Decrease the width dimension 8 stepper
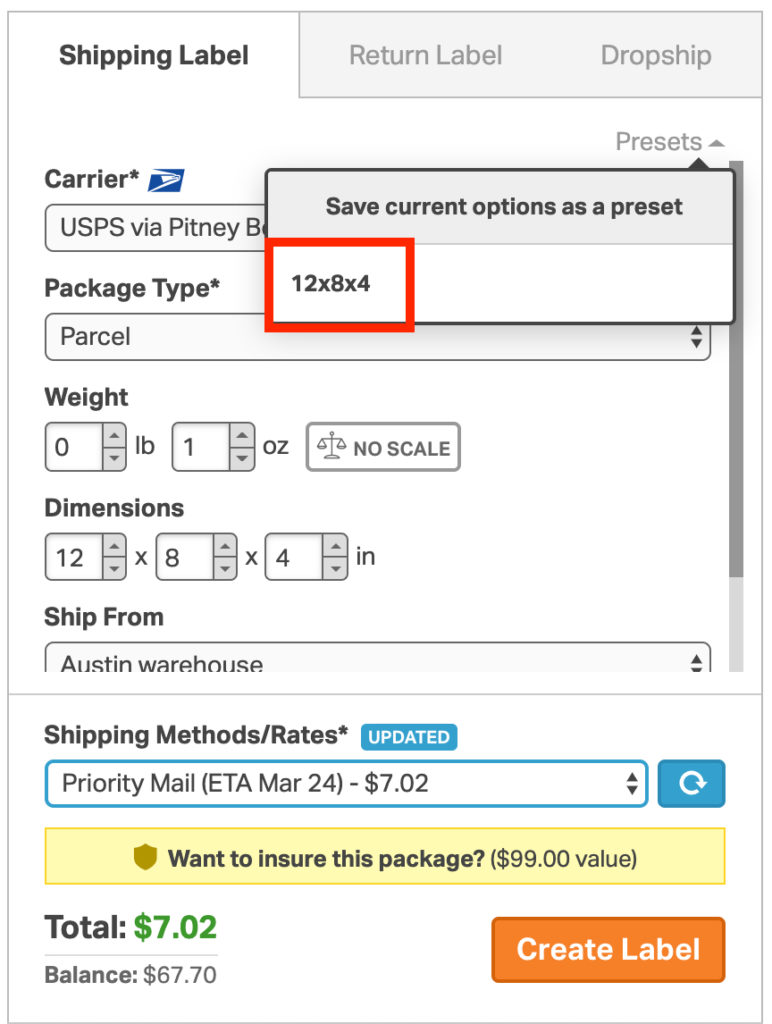Screen dimensions: 772x1024 pyautogui.click(x=225, y=569)
